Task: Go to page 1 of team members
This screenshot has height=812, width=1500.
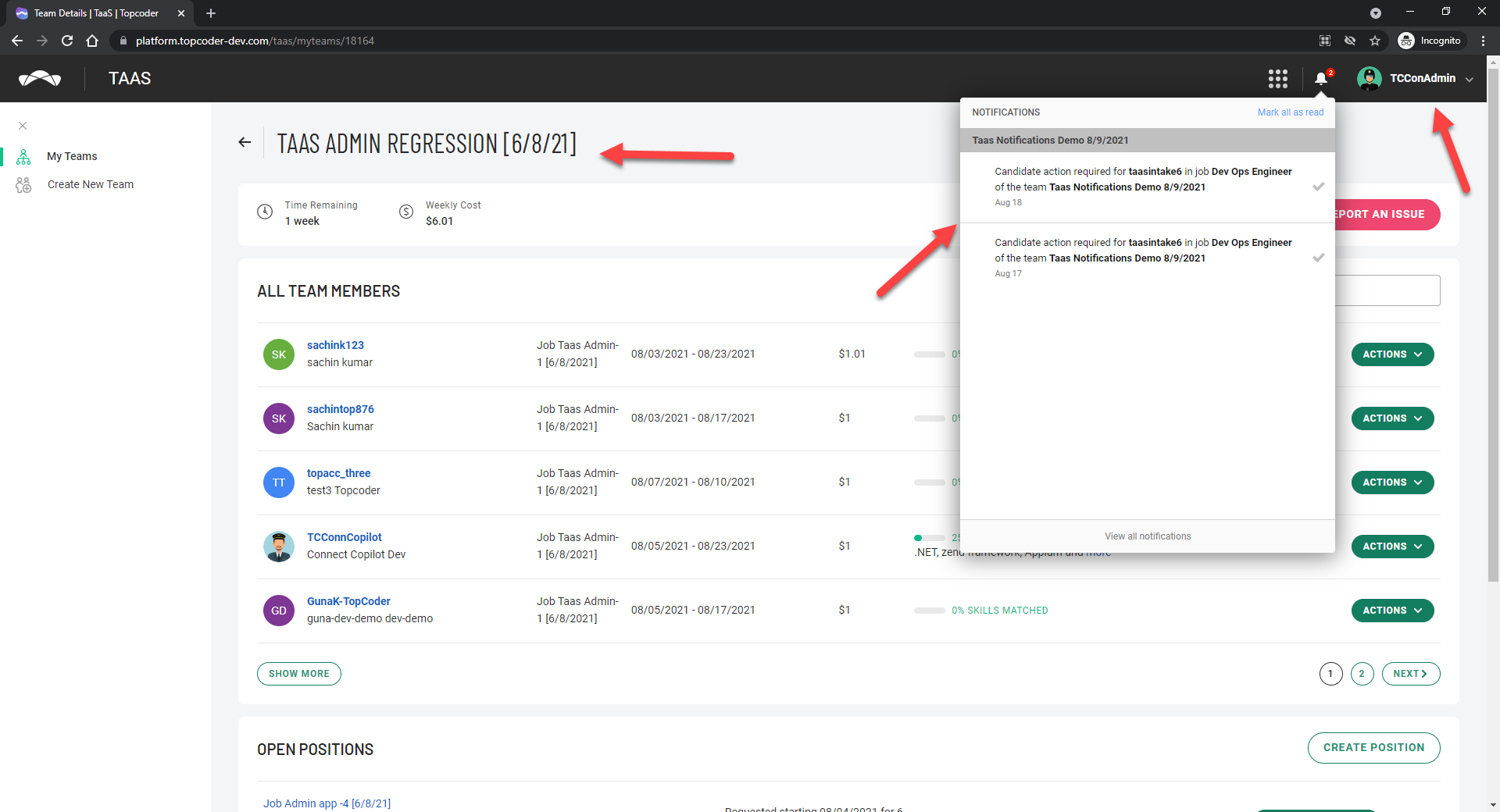Action: point(1330,674)
